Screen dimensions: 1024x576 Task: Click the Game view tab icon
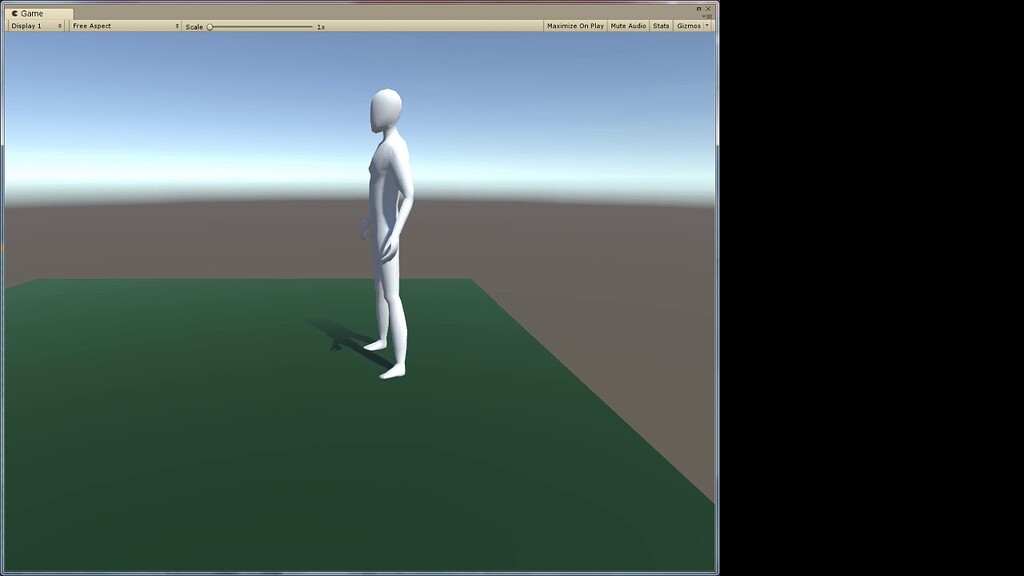(x=13, y=12)
